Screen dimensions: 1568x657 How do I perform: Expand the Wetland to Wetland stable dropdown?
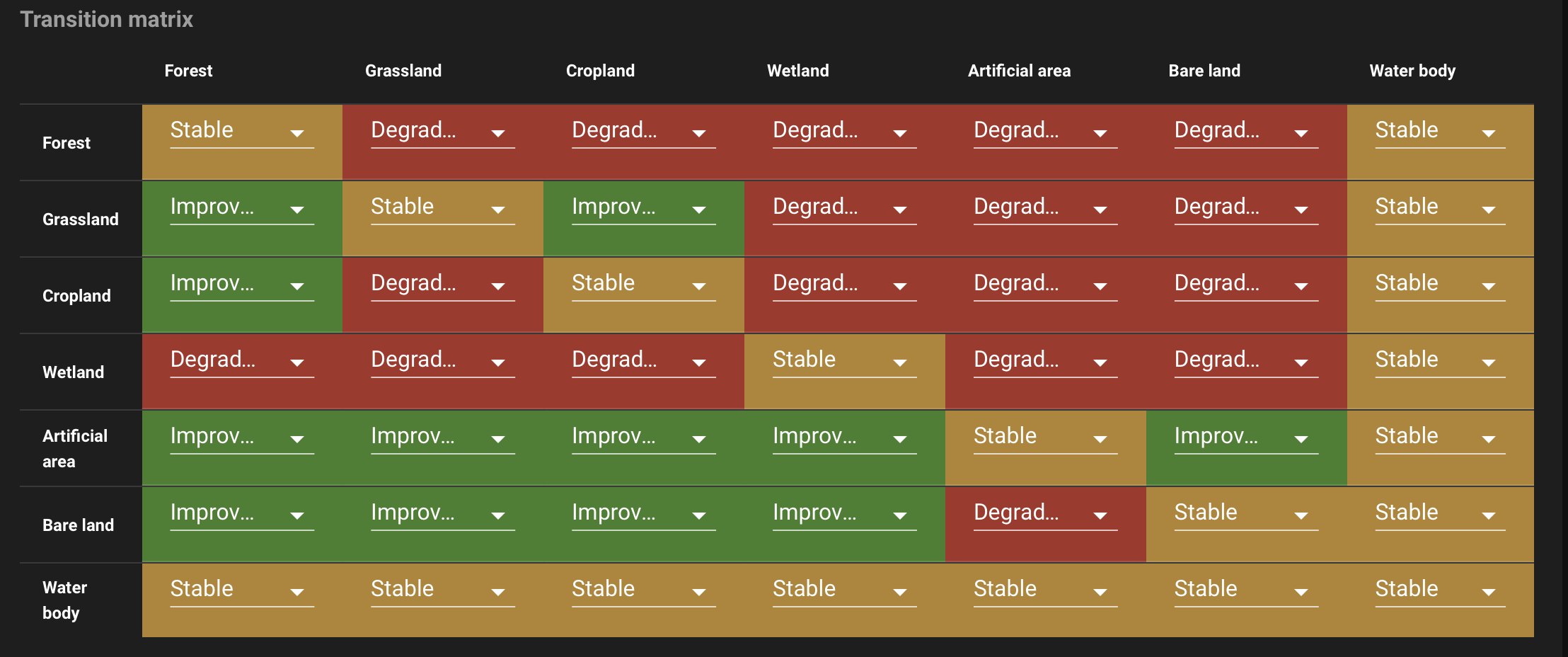845,360
